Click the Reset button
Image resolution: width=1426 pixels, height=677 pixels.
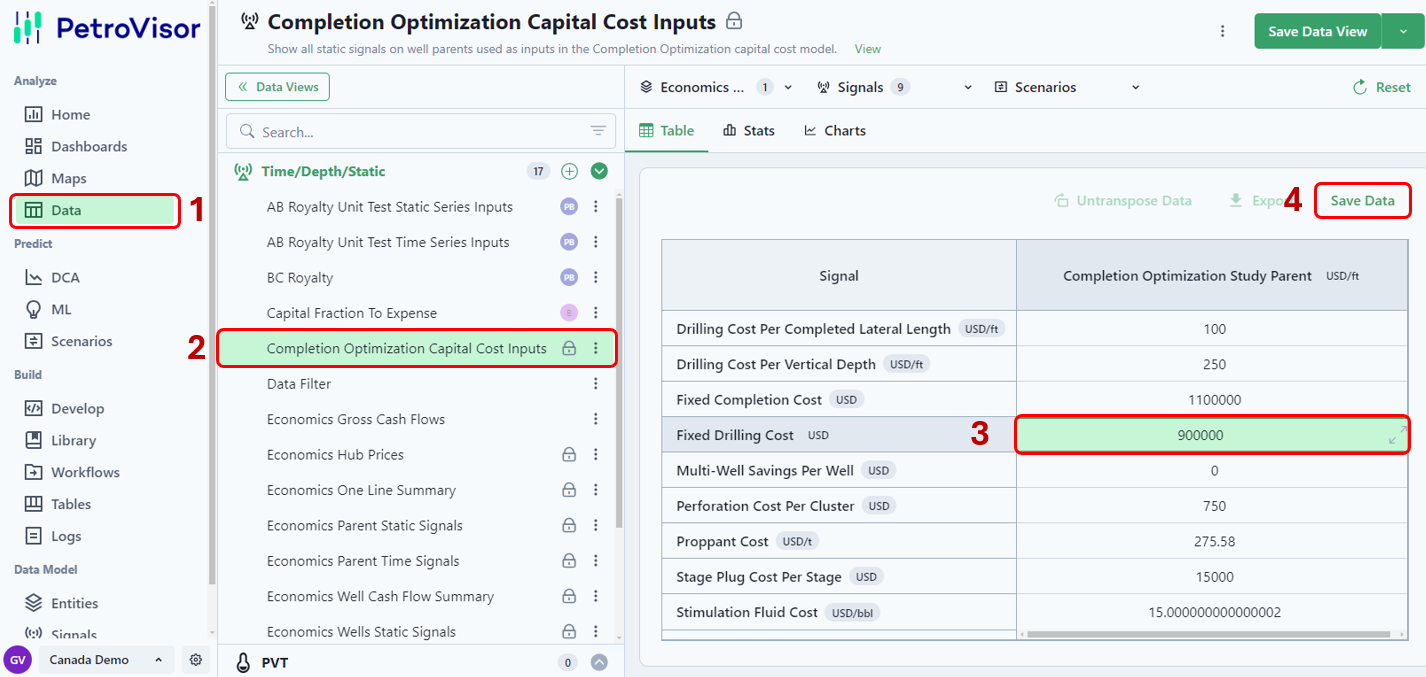(x=1381, y=87)
